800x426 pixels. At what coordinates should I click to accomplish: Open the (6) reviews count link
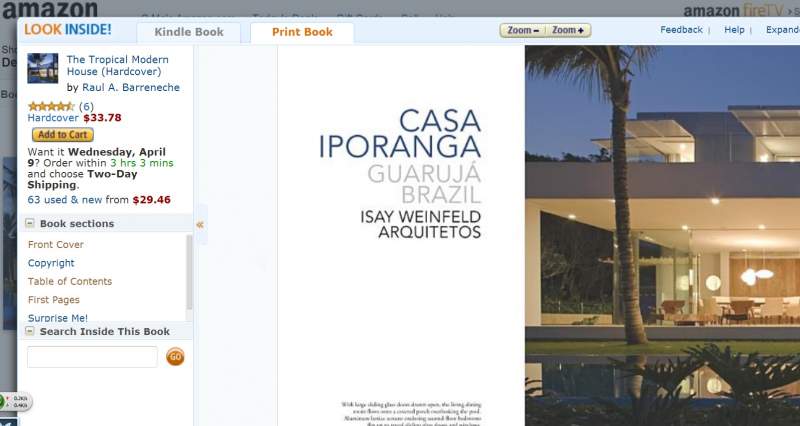coord(86,106)
